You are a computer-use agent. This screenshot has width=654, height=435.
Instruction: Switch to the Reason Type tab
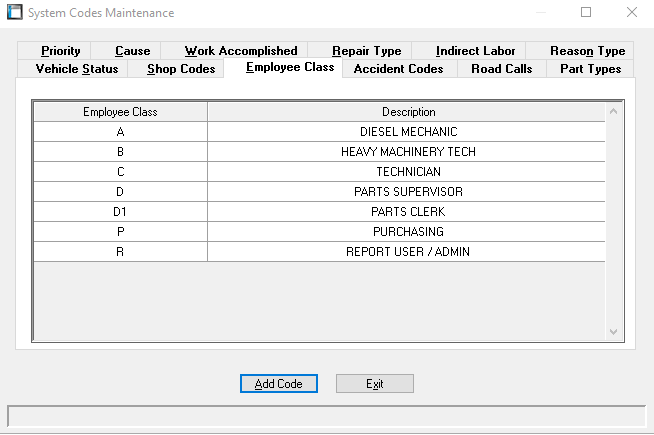(587, 51)
